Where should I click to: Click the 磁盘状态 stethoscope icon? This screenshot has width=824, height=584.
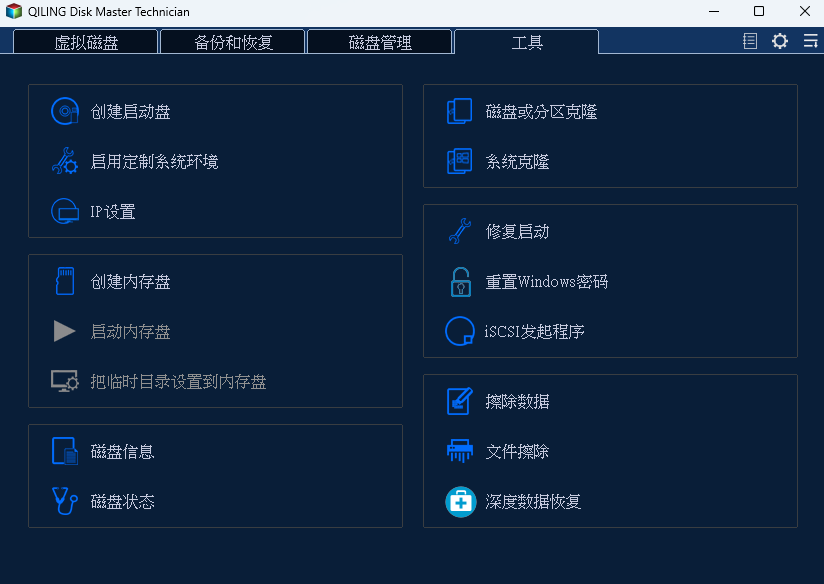pyautogui.click(x=65, y=501)
